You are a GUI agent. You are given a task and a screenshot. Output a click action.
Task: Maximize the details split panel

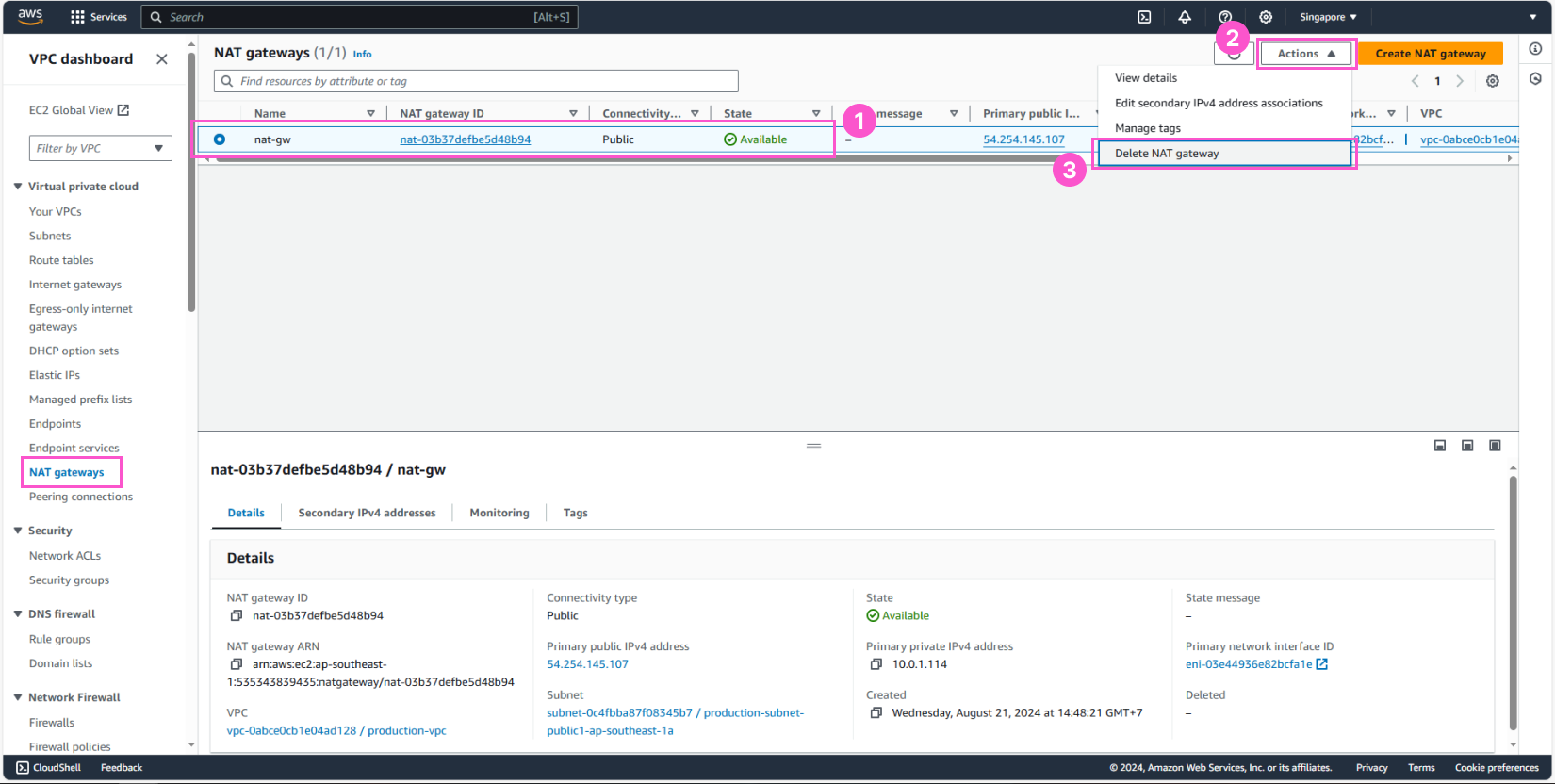1495,445
